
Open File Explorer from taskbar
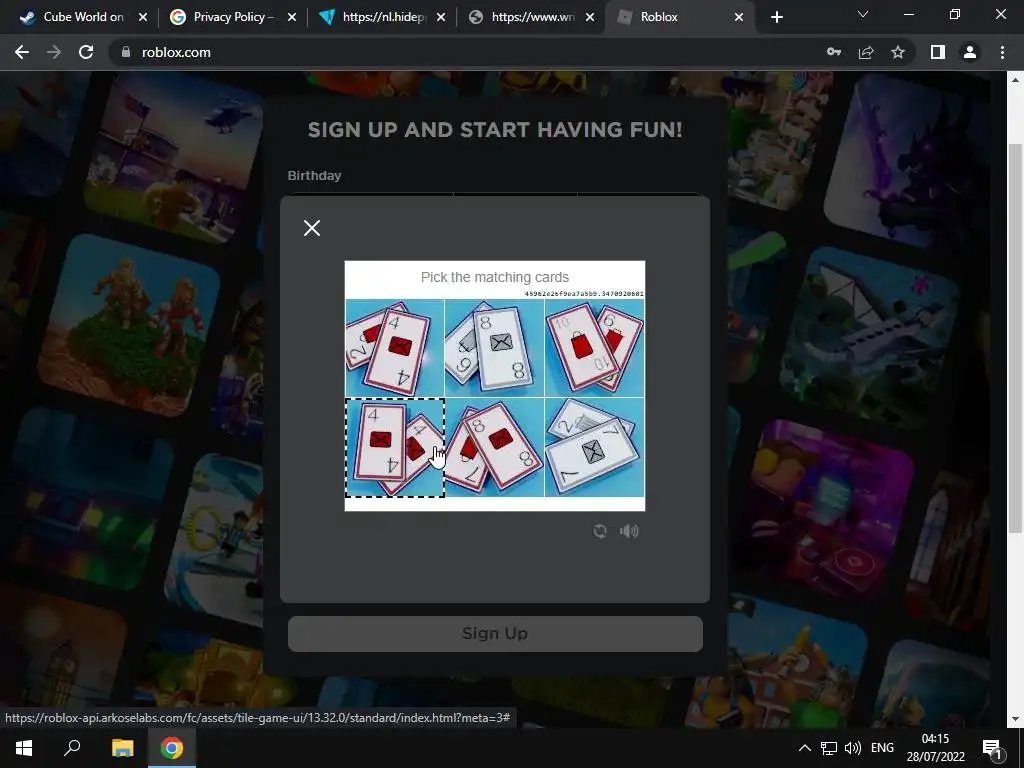[x=122, y=748]
